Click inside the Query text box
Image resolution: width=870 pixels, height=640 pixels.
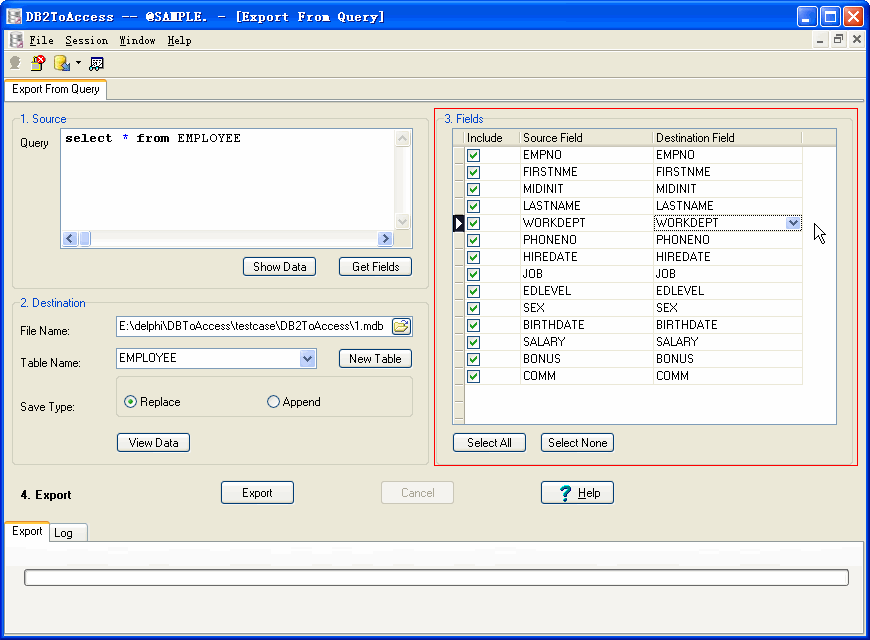coord(228,180)
